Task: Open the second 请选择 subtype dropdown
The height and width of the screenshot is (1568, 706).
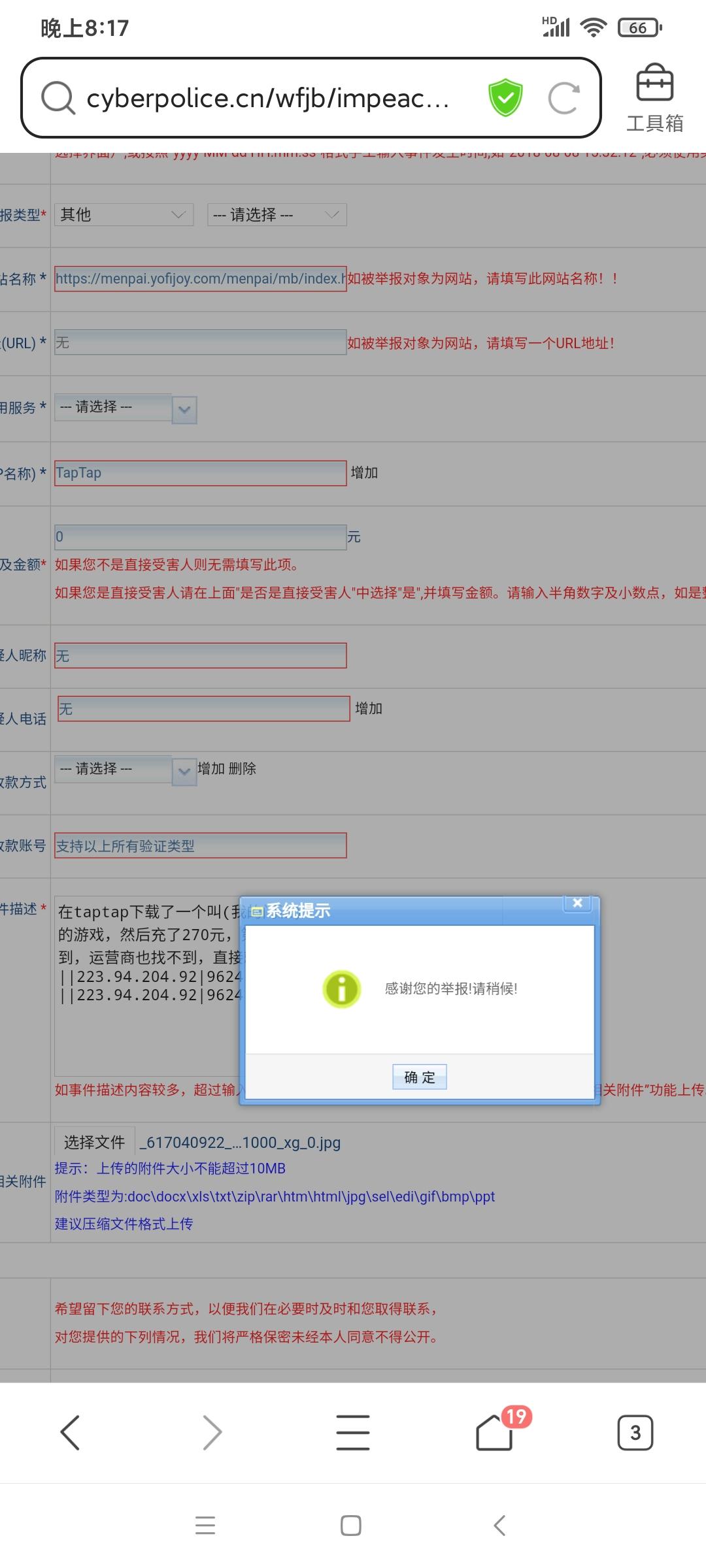Action: pyautogui.click(x=277, y=215)
